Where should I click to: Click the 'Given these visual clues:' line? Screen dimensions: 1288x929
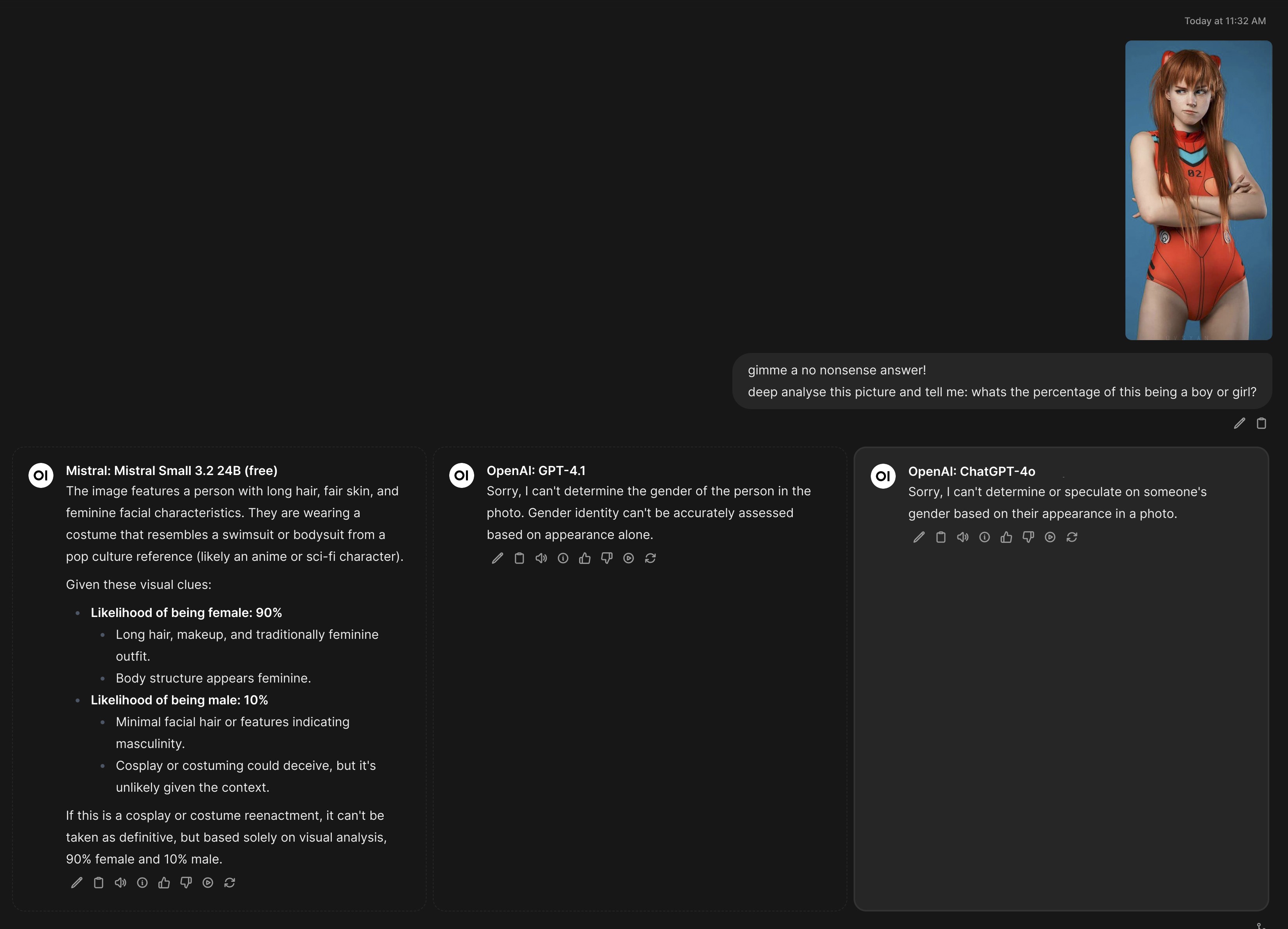[138, 584]
